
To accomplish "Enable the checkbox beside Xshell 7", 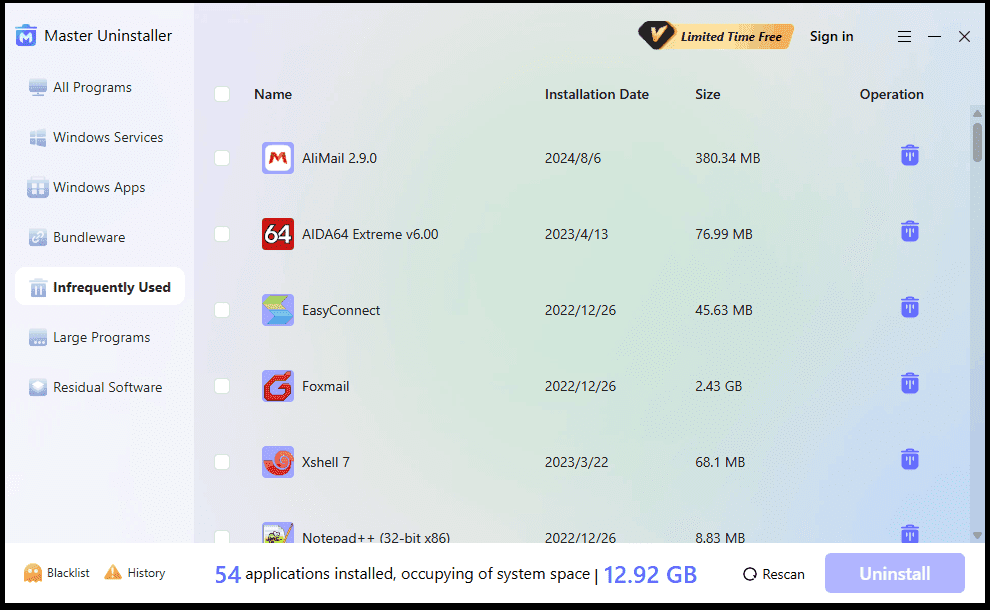I will (x=222, y=462).
